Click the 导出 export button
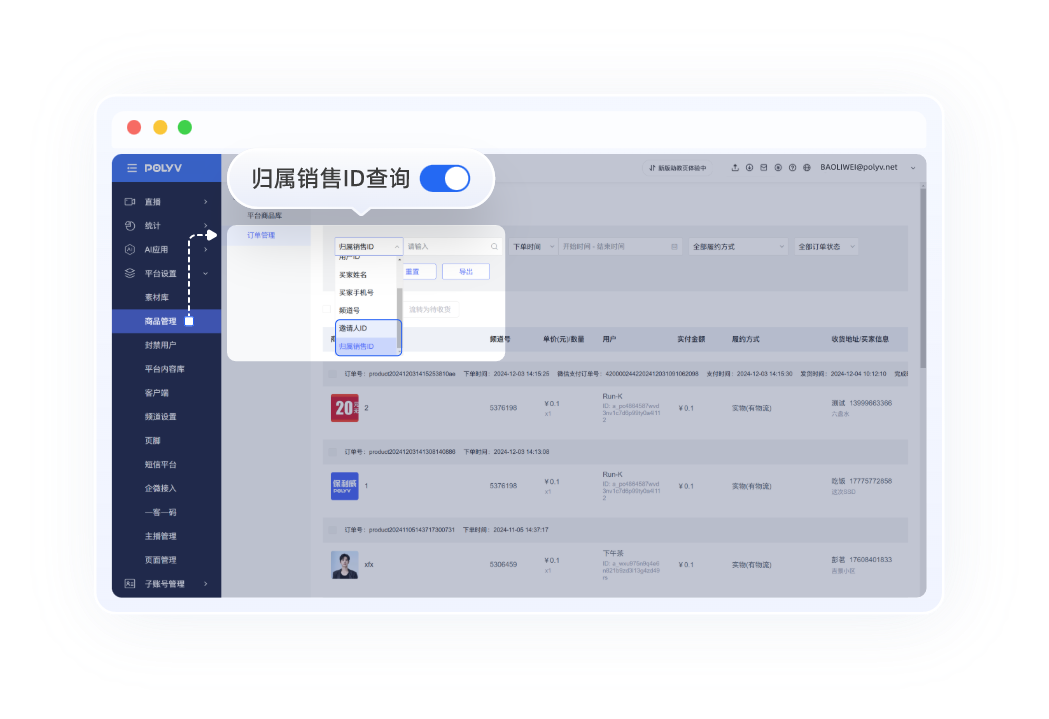This screenshot has width=1049, height=719. (465, 271)
